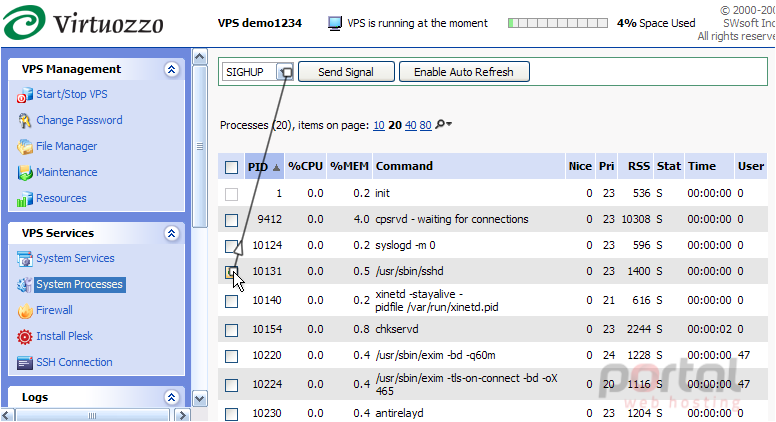Click the Install Plesk icon
776x422 pixels.
[25, 337]
